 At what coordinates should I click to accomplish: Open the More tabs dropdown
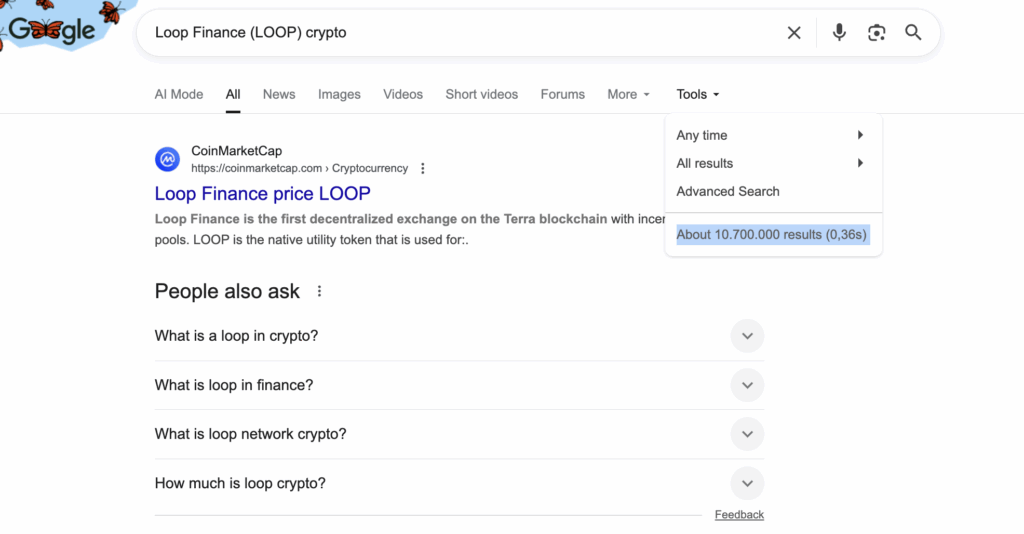pyautogui.click(x=628, y=94)
